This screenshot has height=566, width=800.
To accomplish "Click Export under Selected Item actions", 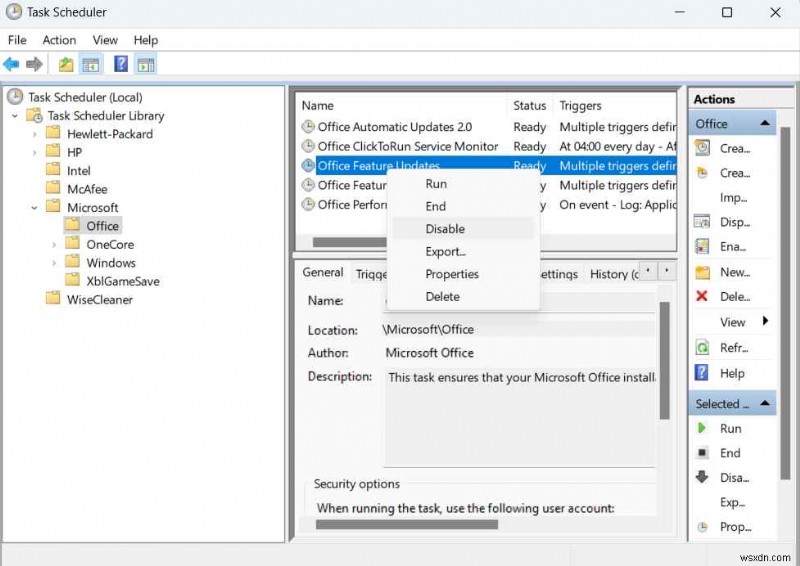I will tap(733, 502).
